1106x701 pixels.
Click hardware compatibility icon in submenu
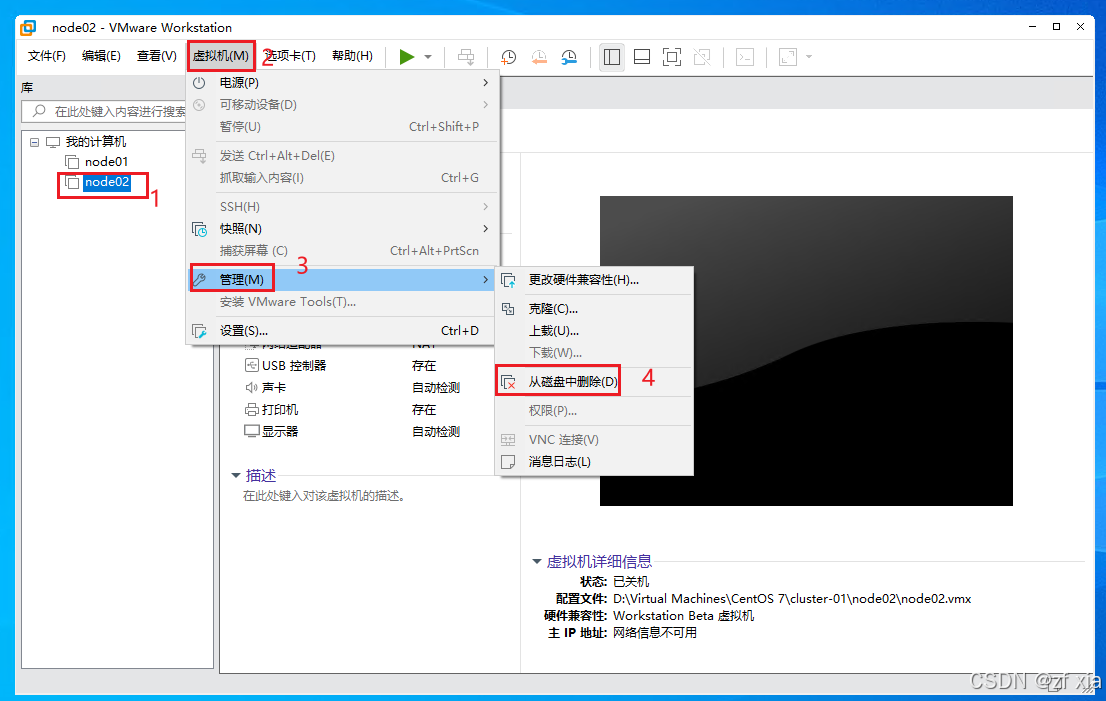pos(508,280)
